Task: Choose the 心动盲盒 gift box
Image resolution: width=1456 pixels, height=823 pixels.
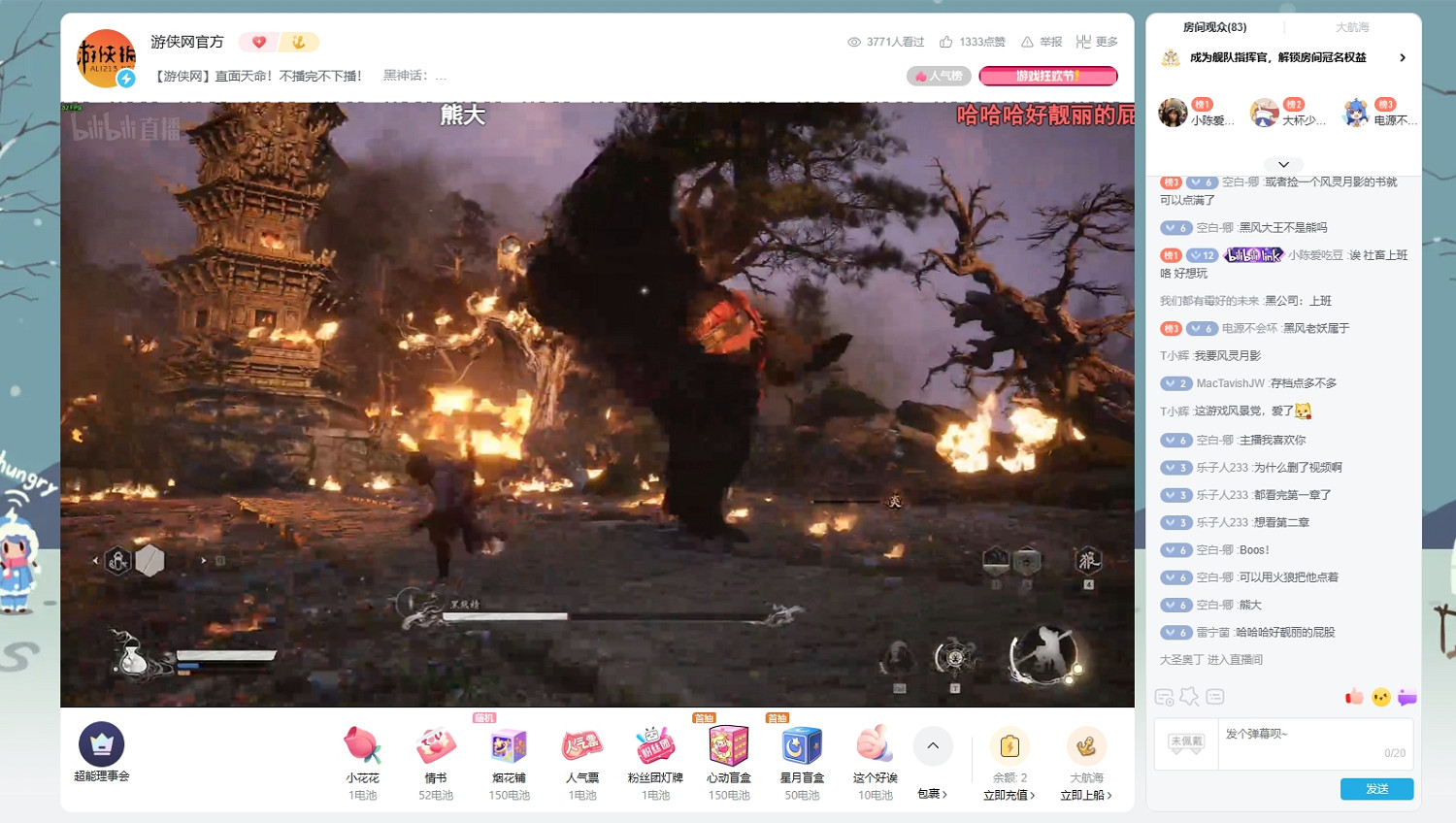Action: pos(728,745)
